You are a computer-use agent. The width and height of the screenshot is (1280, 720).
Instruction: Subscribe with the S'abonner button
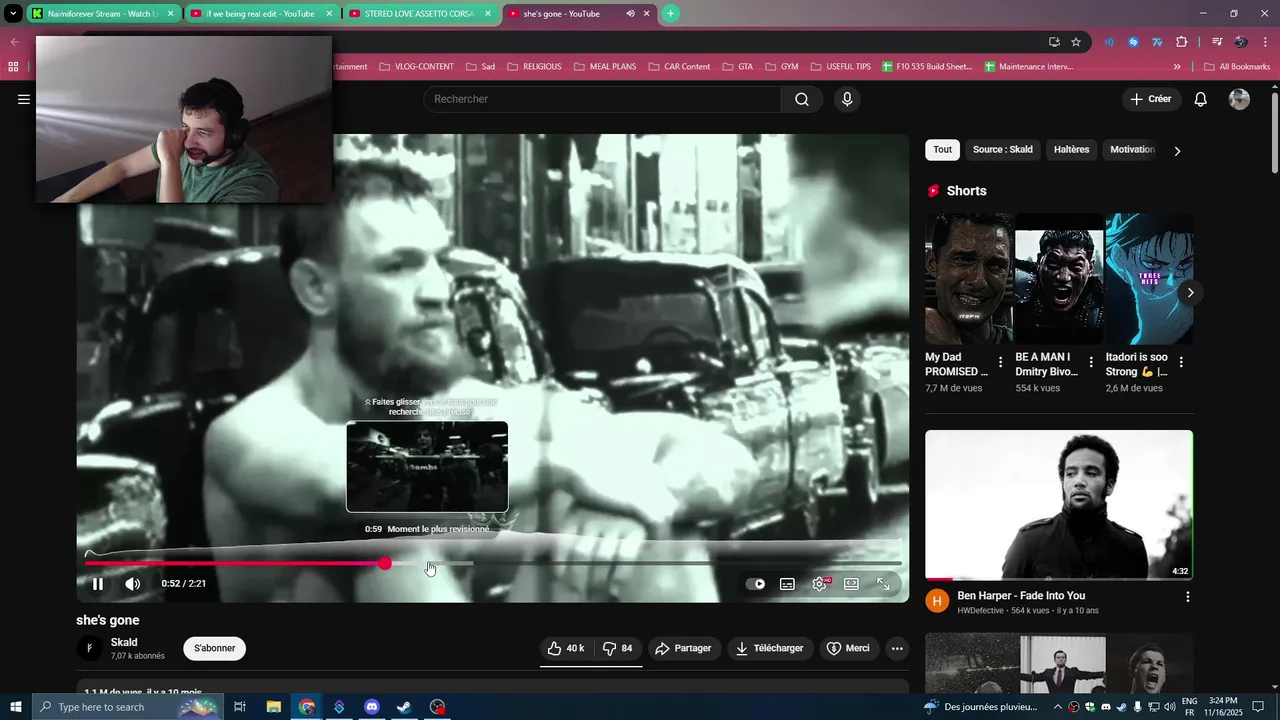click(x=214, y=648)
